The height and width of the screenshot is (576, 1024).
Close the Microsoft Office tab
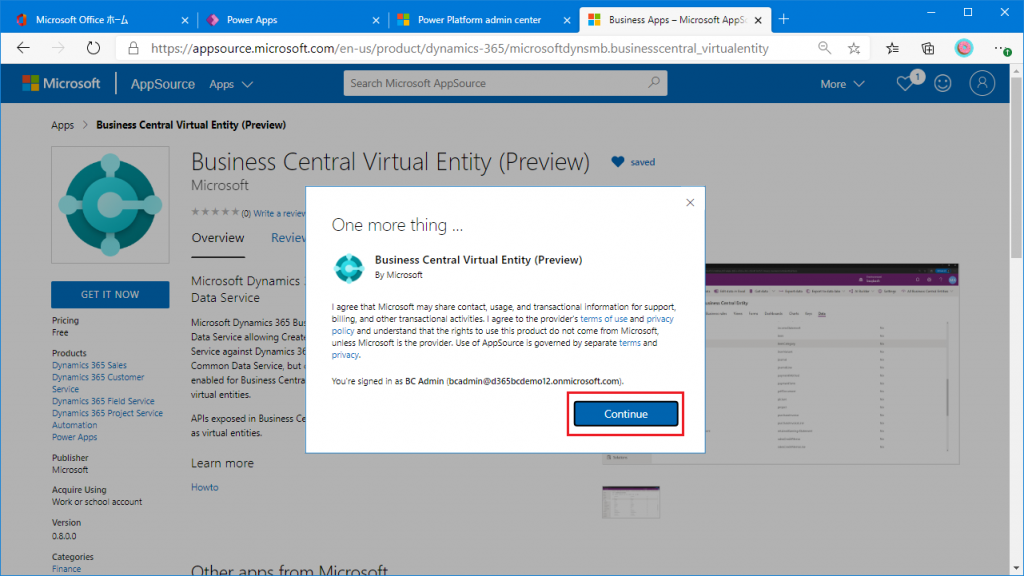coord(185,20)
